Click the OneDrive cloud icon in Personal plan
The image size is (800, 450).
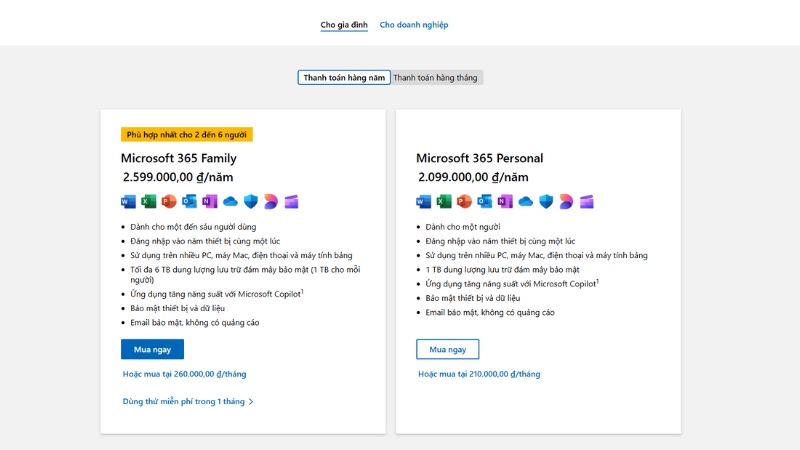pos(525,202)
